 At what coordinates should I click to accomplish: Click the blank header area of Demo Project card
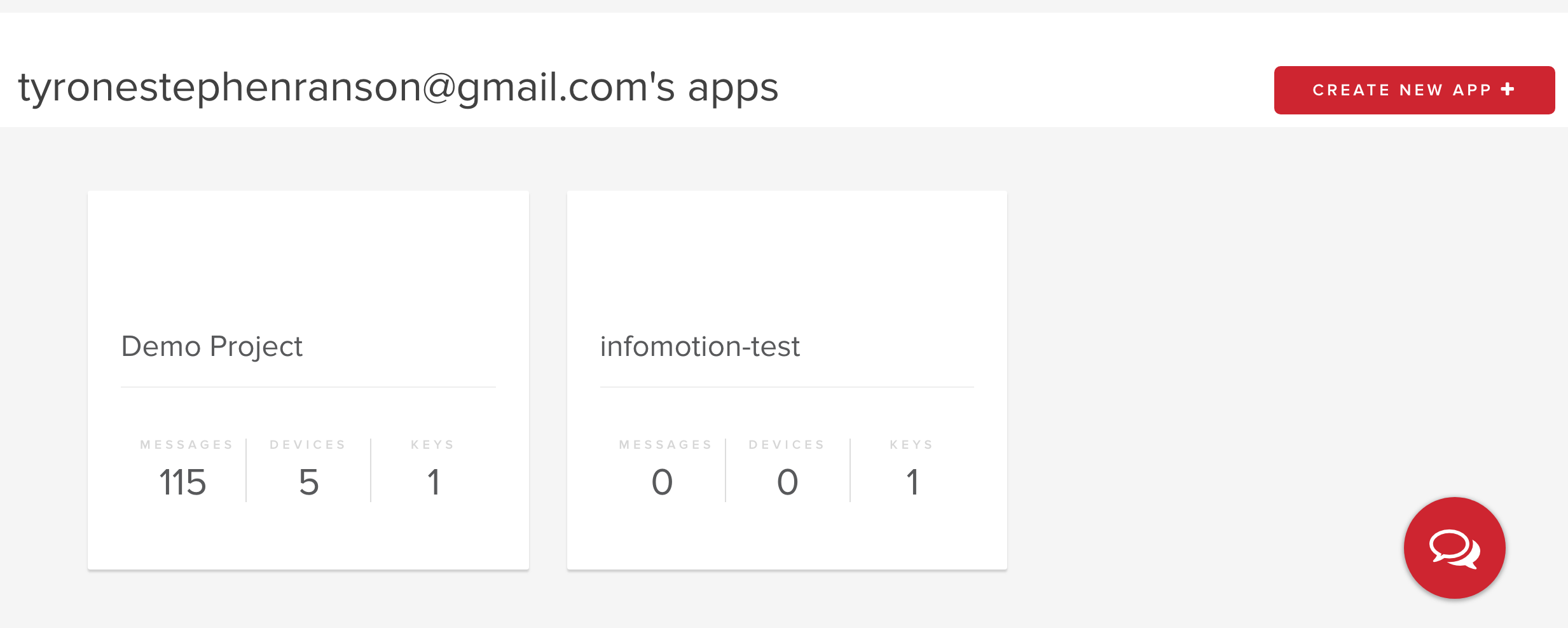tap(308, 254)
